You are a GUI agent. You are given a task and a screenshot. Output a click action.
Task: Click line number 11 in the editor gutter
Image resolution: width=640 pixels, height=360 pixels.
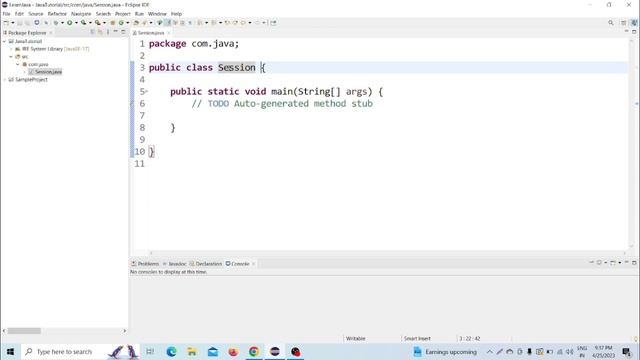[x=140, y=164]
